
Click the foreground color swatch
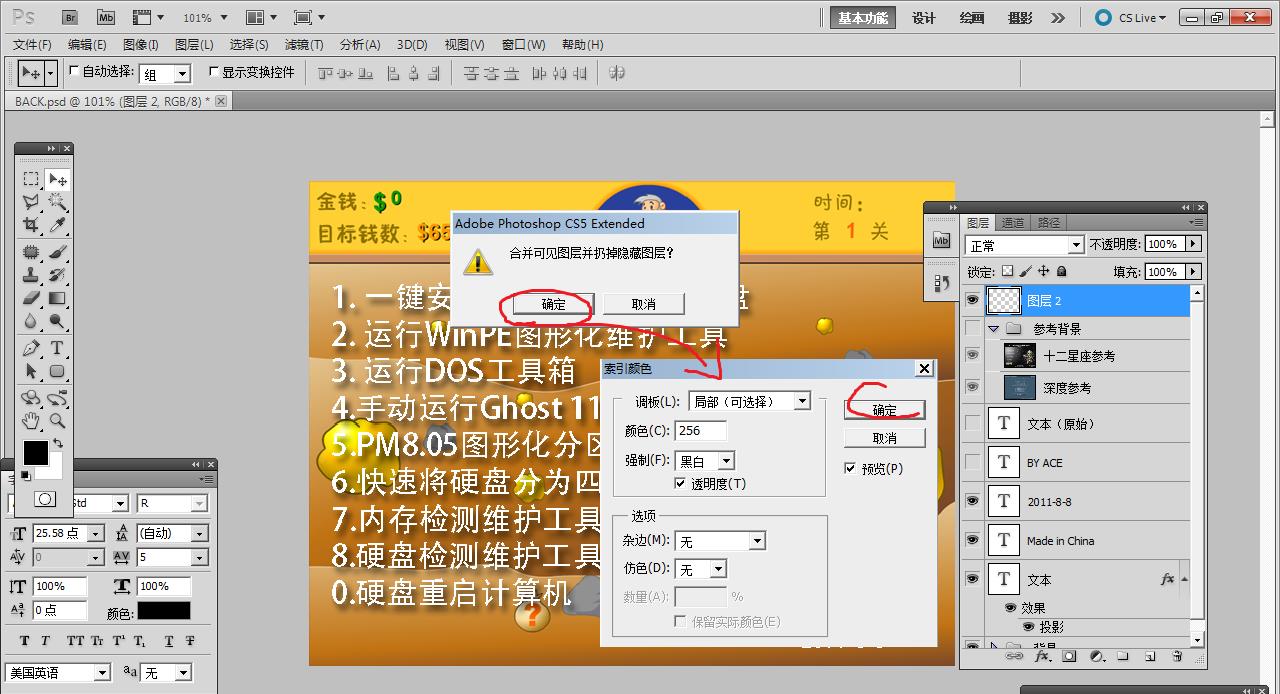(35, 453)
